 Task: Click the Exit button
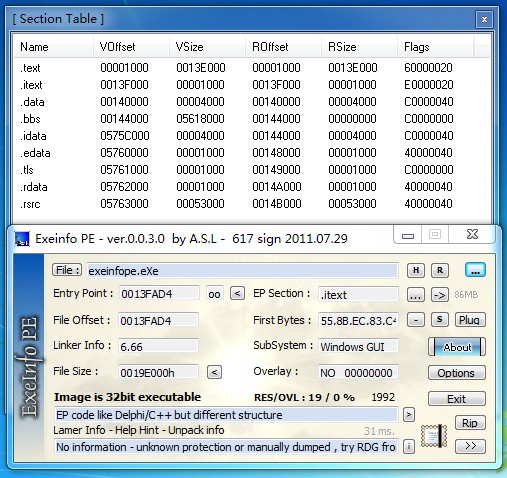[x=457, y=399]
